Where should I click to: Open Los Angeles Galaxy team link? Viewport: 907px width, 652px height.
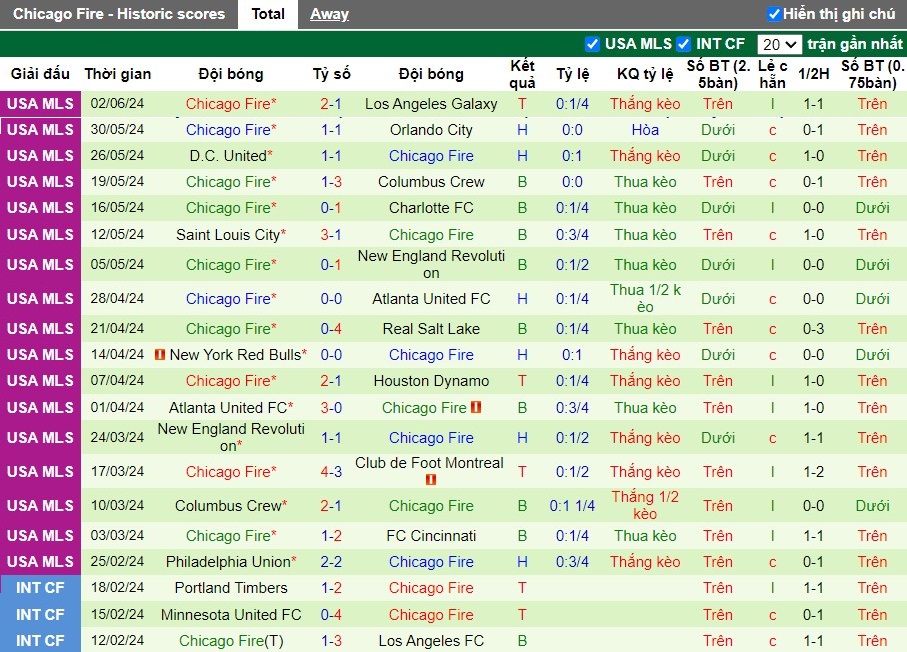tap(431, 104)
